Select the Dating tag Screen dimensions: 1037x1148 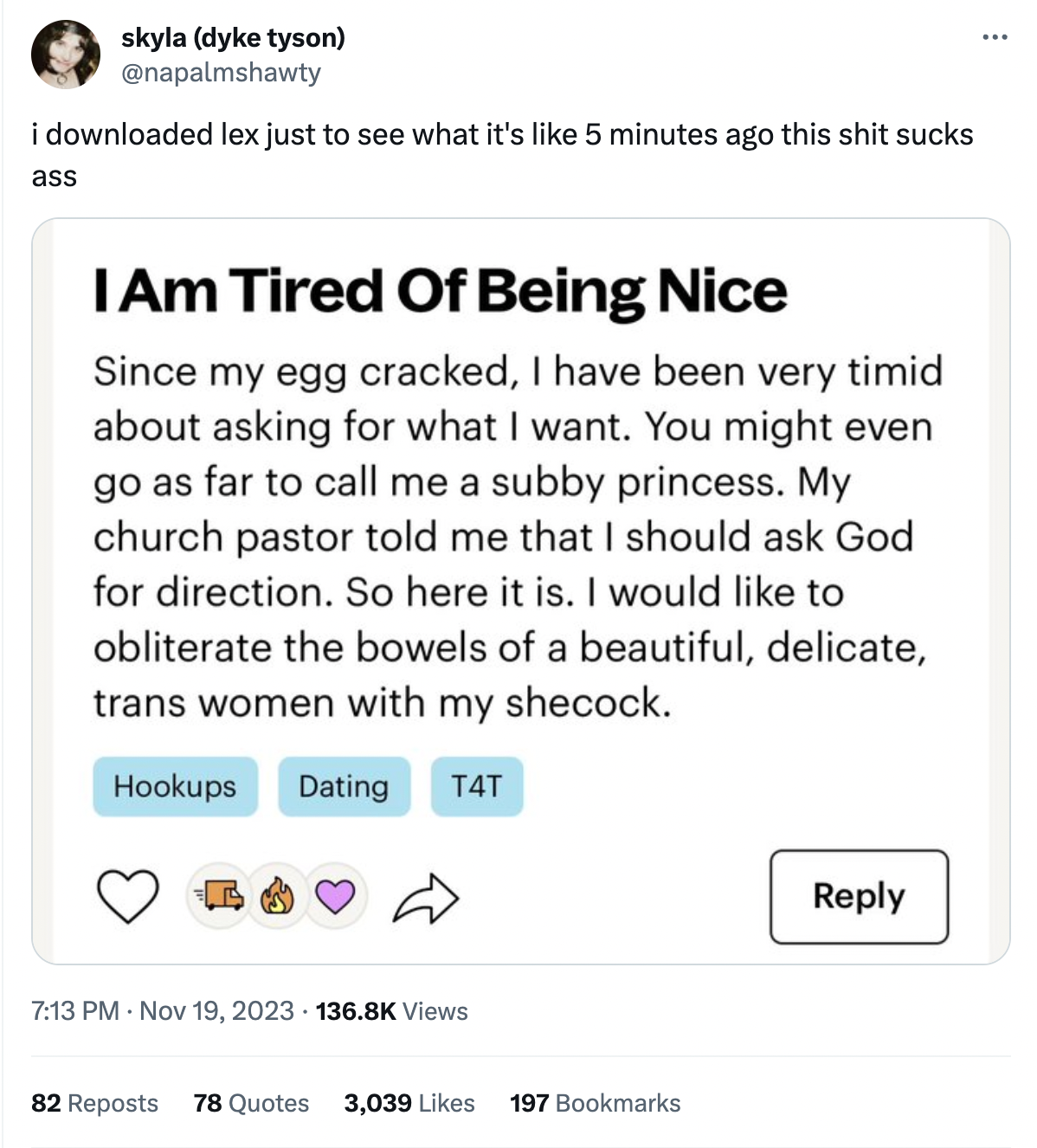coord(344,786)
